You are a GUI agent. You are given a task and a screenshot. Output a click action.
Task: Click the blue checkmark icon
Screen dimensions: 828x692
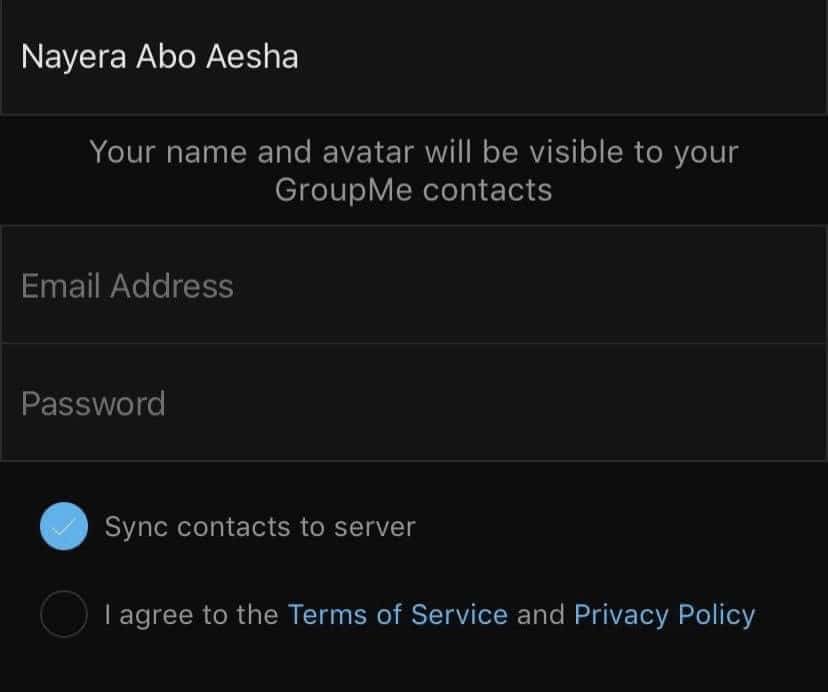click(x=64, y=526)
